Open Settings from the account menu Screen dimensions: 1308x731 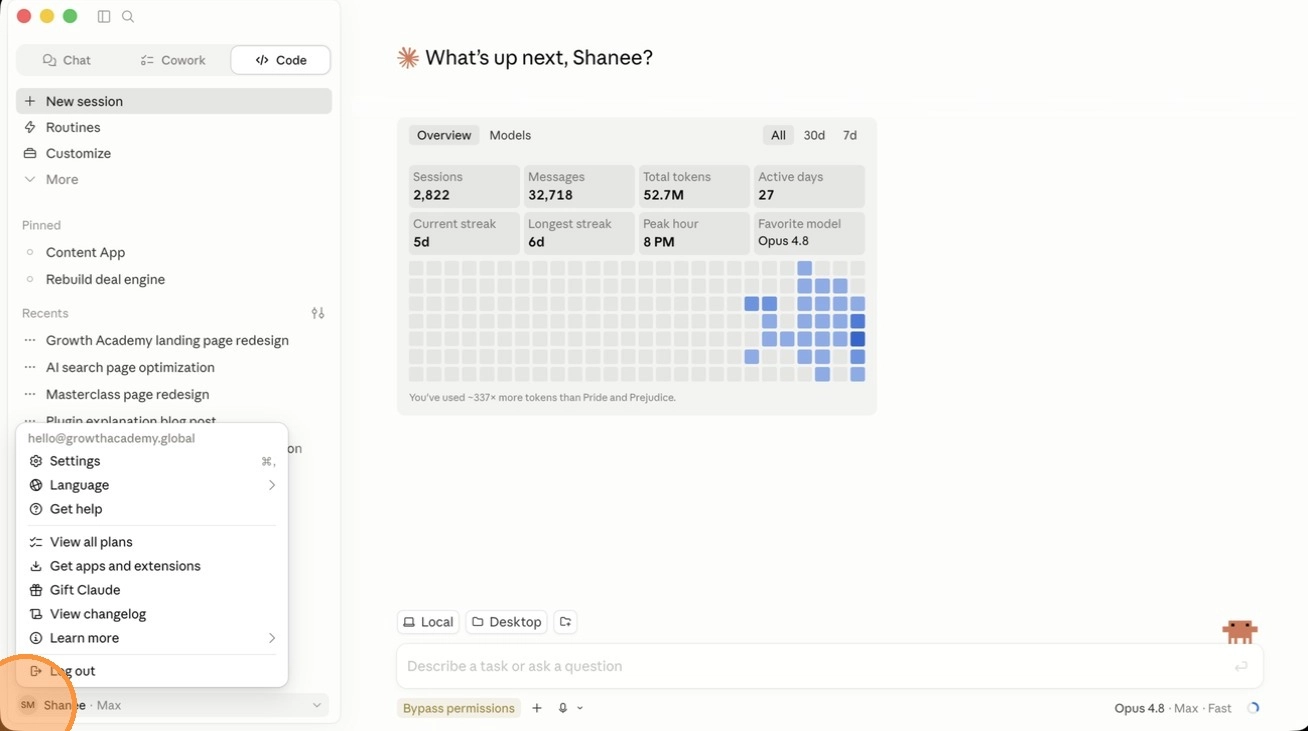click(x=152, y=461)
